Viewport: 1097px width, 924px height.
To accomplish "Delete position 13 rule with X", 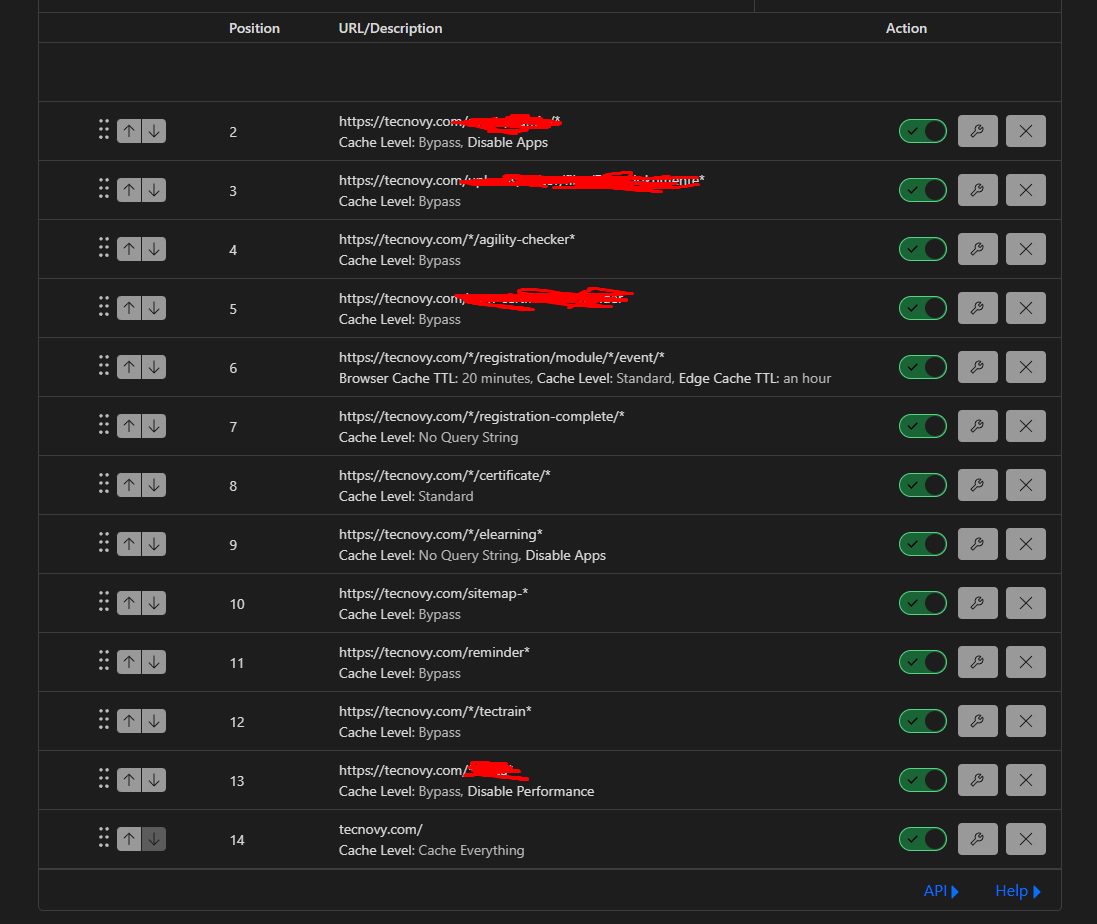I will [1026, 780].
